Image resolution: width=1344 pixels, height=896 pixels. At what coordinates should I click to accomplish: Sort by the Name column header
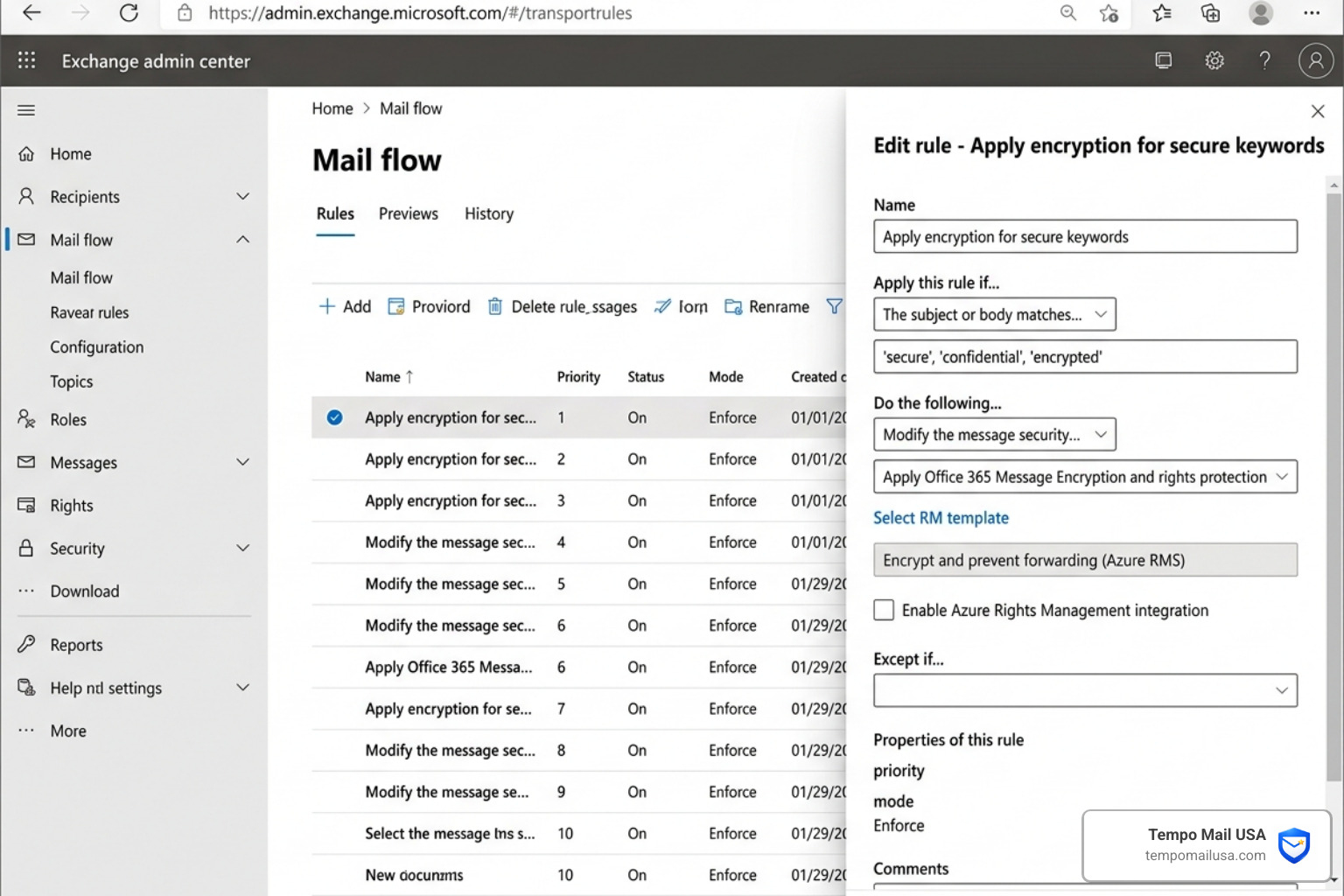[388, 377]
